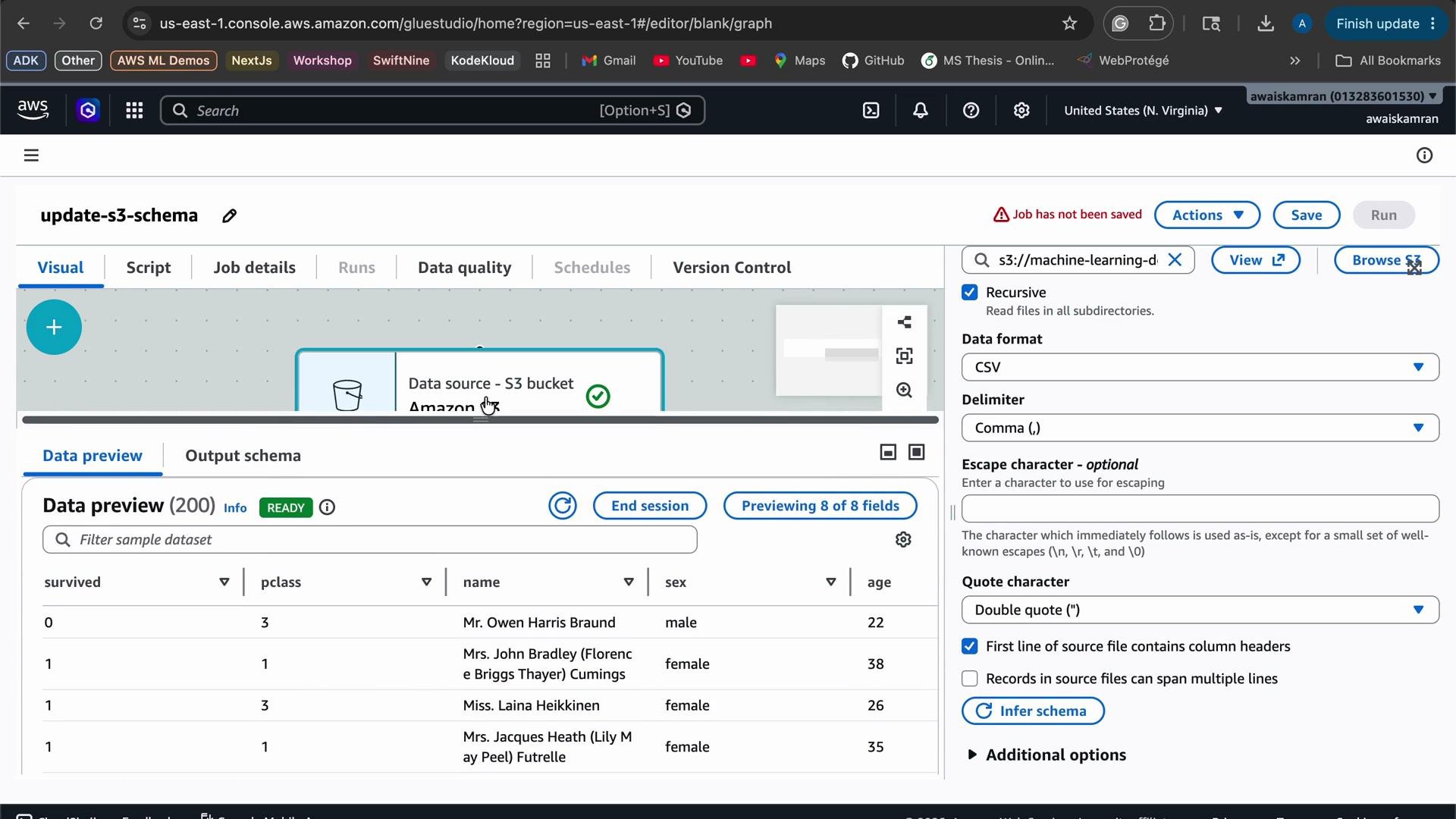Open the notifications bell
Screen dimensions: 1456x819
tap(921, 111)
